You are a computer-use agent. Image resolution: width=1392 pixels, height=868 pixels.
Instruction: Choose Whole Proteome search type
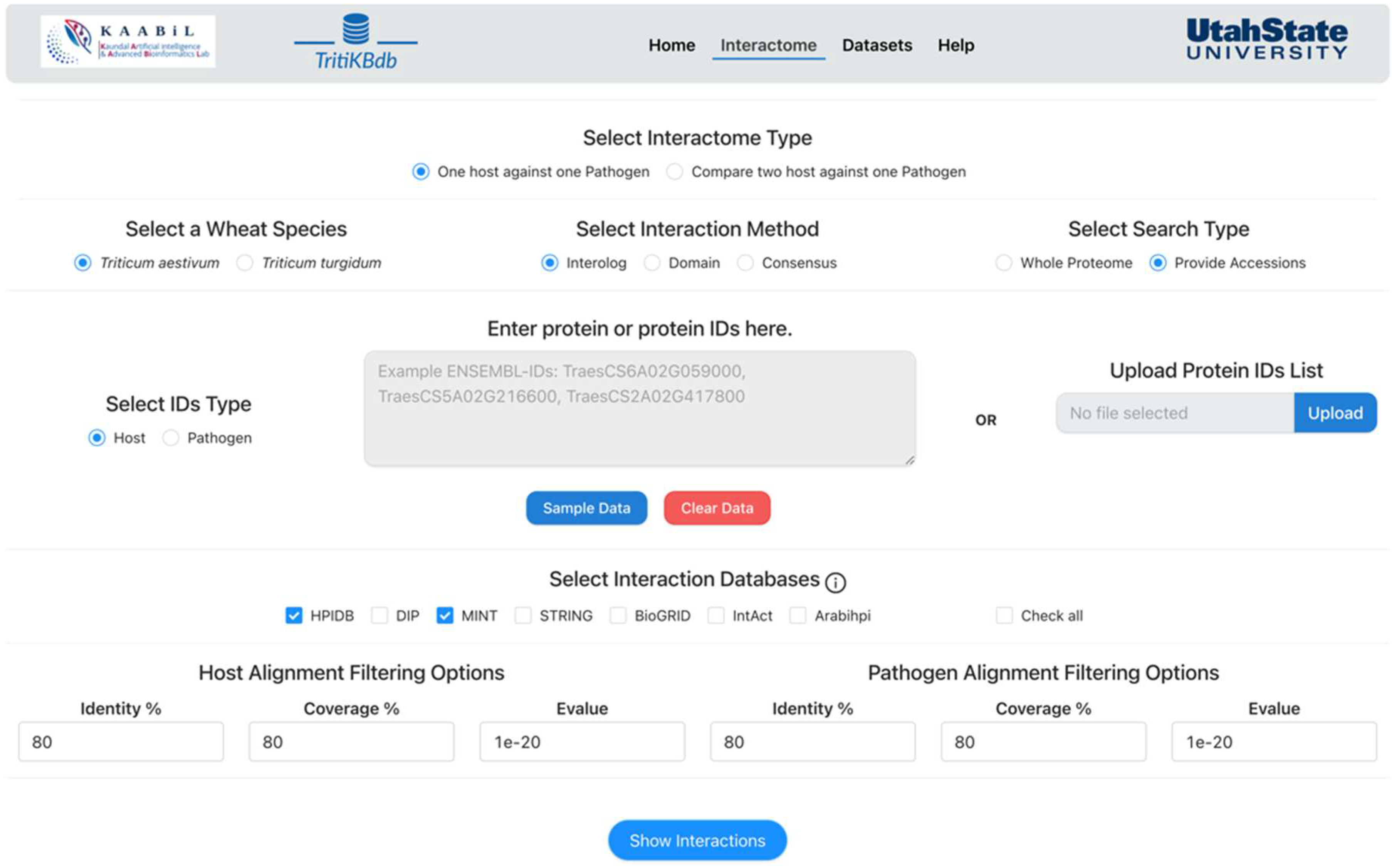pos(1003,263)
